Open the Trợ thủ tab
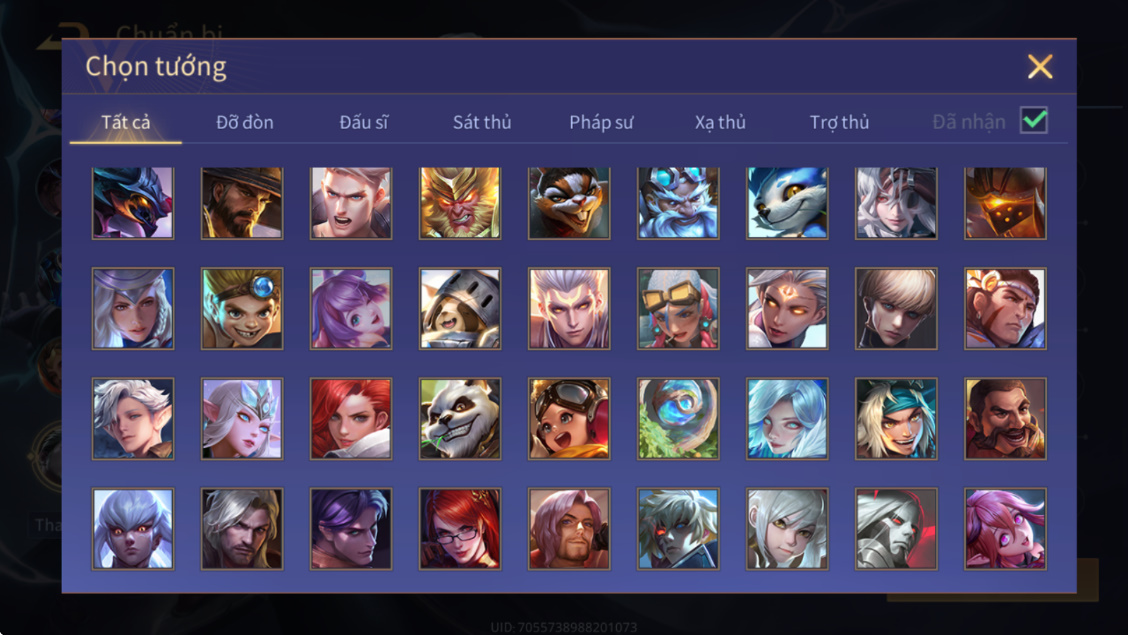Image resolution: width=1128 pixels, height=635 pixels. tap(840, 122)
